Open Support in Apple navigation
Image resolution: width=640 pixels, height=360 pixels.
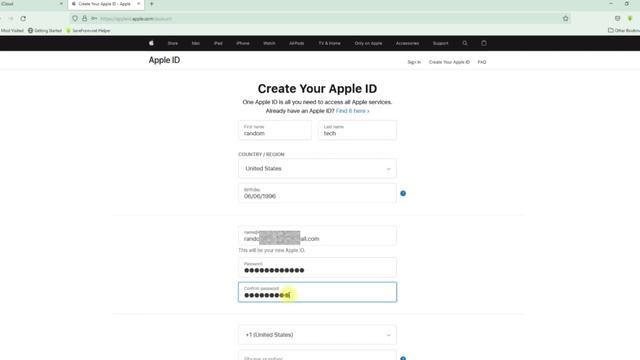440,43
